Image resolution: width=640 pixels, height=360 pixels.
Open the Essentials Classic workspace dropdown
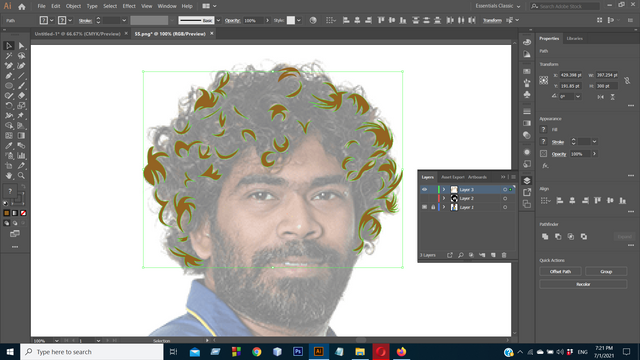coord(498,6)
